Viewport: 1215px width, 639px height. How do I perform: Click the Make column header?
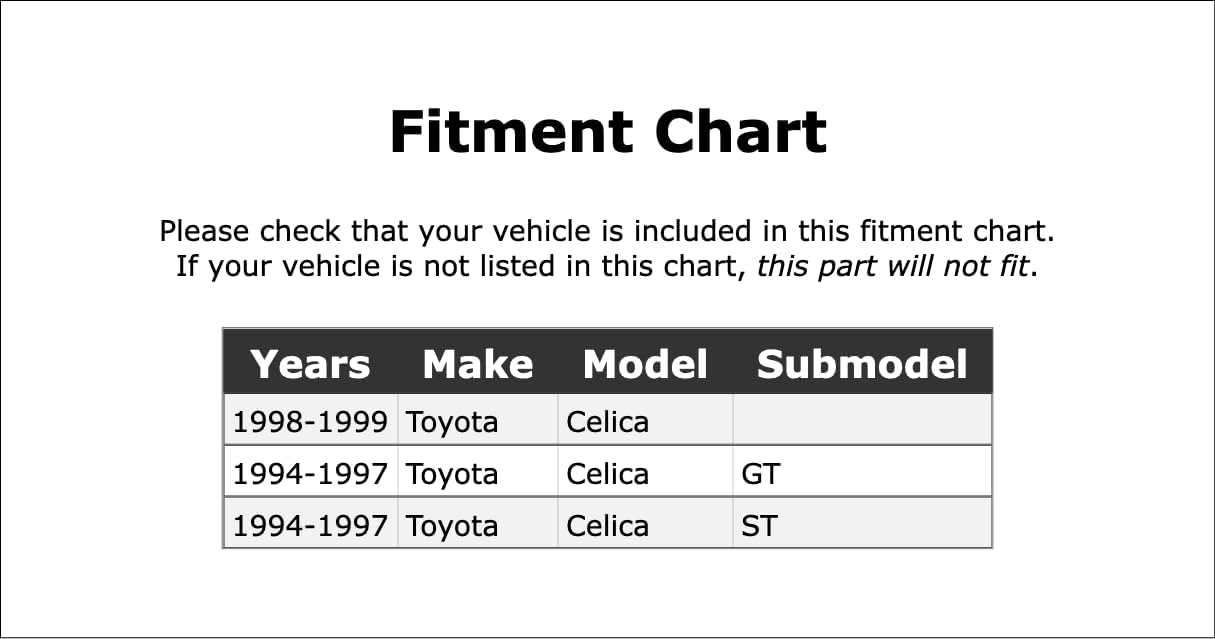click(477, 364)
